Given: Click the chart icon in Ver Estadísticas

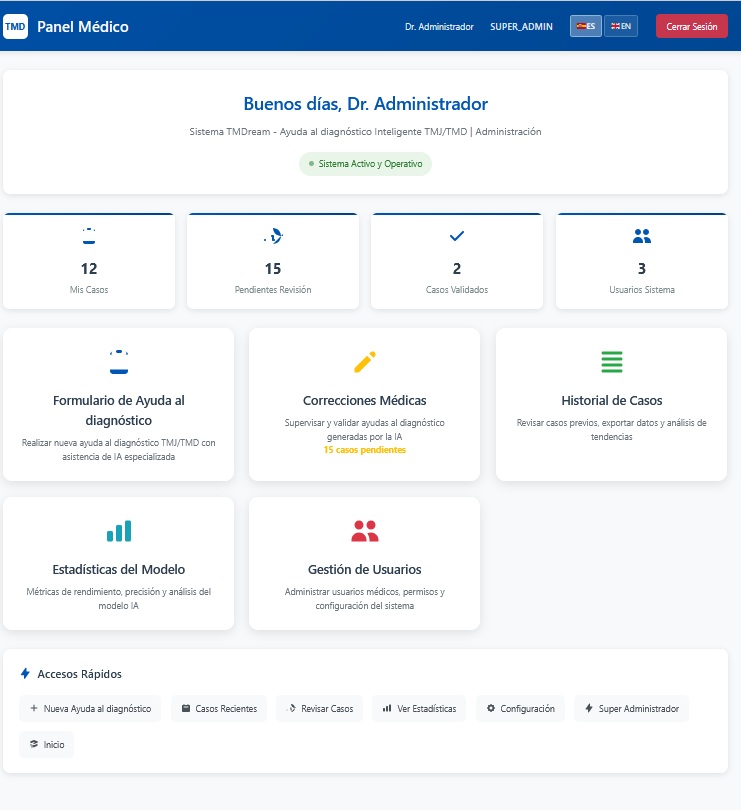Looking at the screenshot, I should [387, 708].
